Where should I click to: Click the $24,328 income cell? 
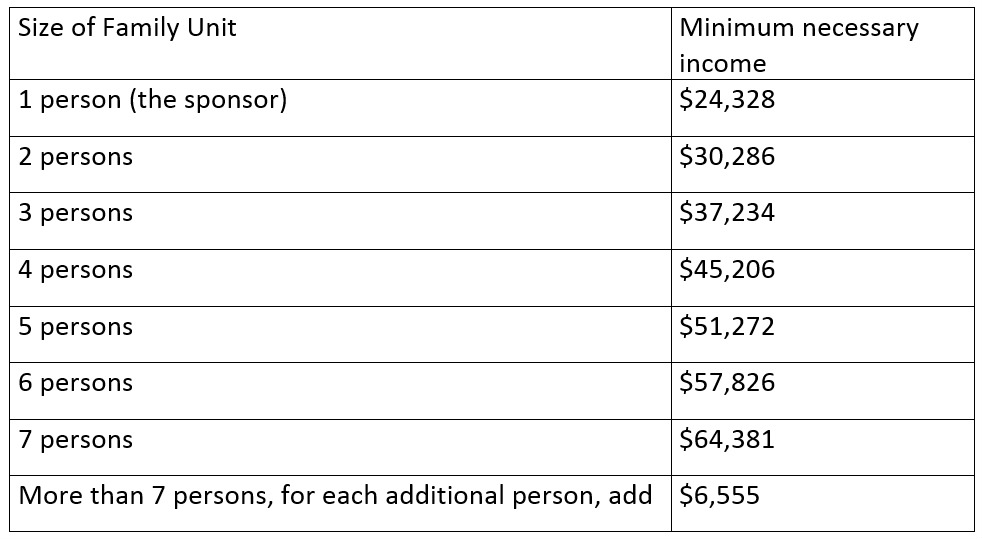coord(822,108)
